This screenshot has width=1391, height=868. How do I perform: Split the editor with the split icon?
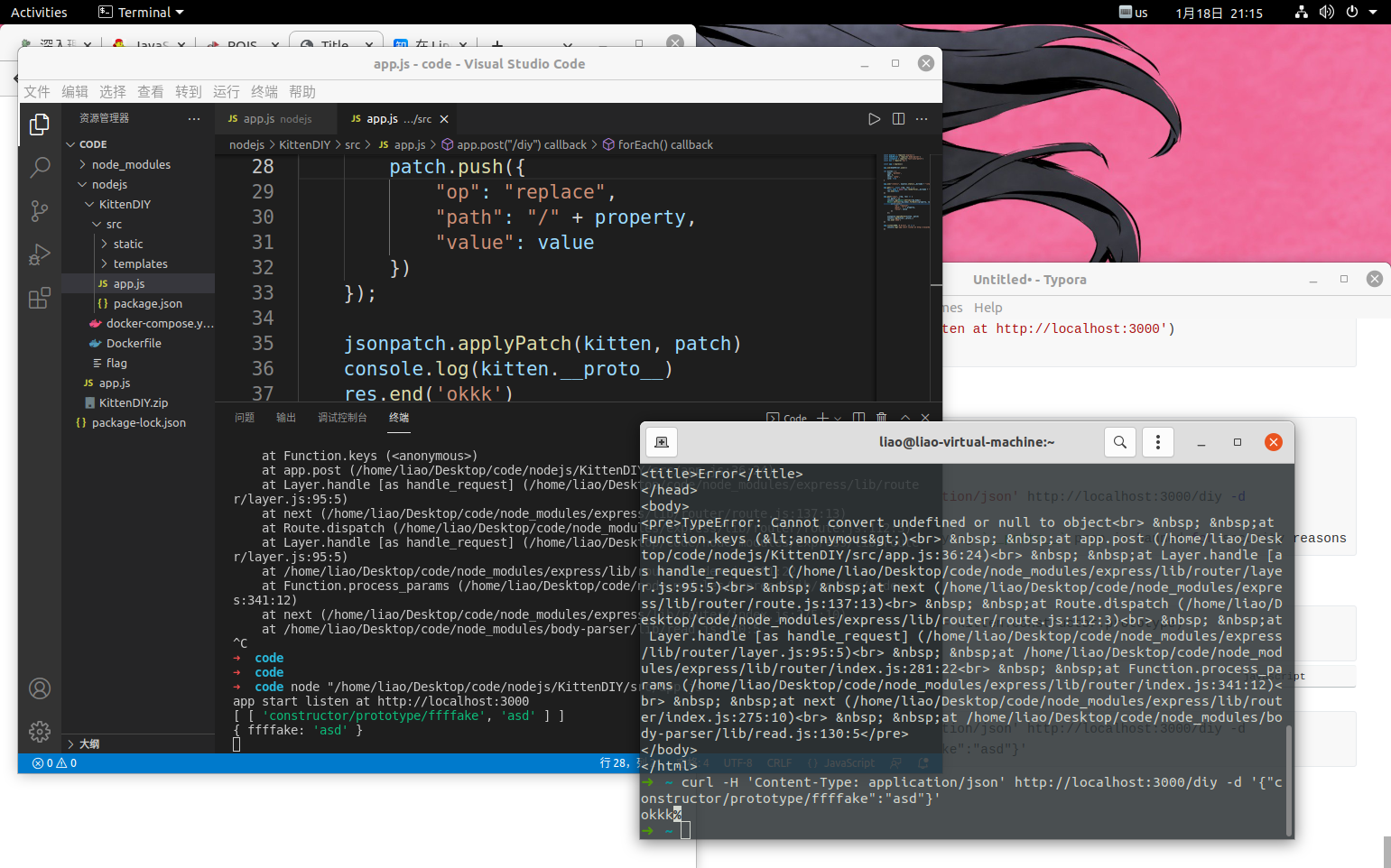898,119
